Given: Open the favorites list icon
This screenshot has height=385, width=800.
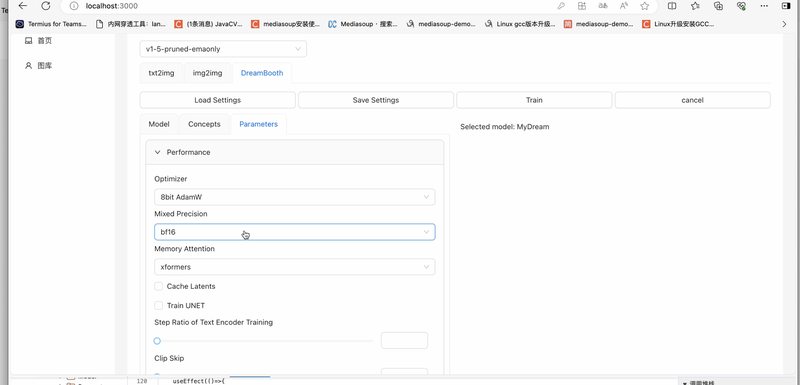Looking at the screenshot, I should (695, 6).
